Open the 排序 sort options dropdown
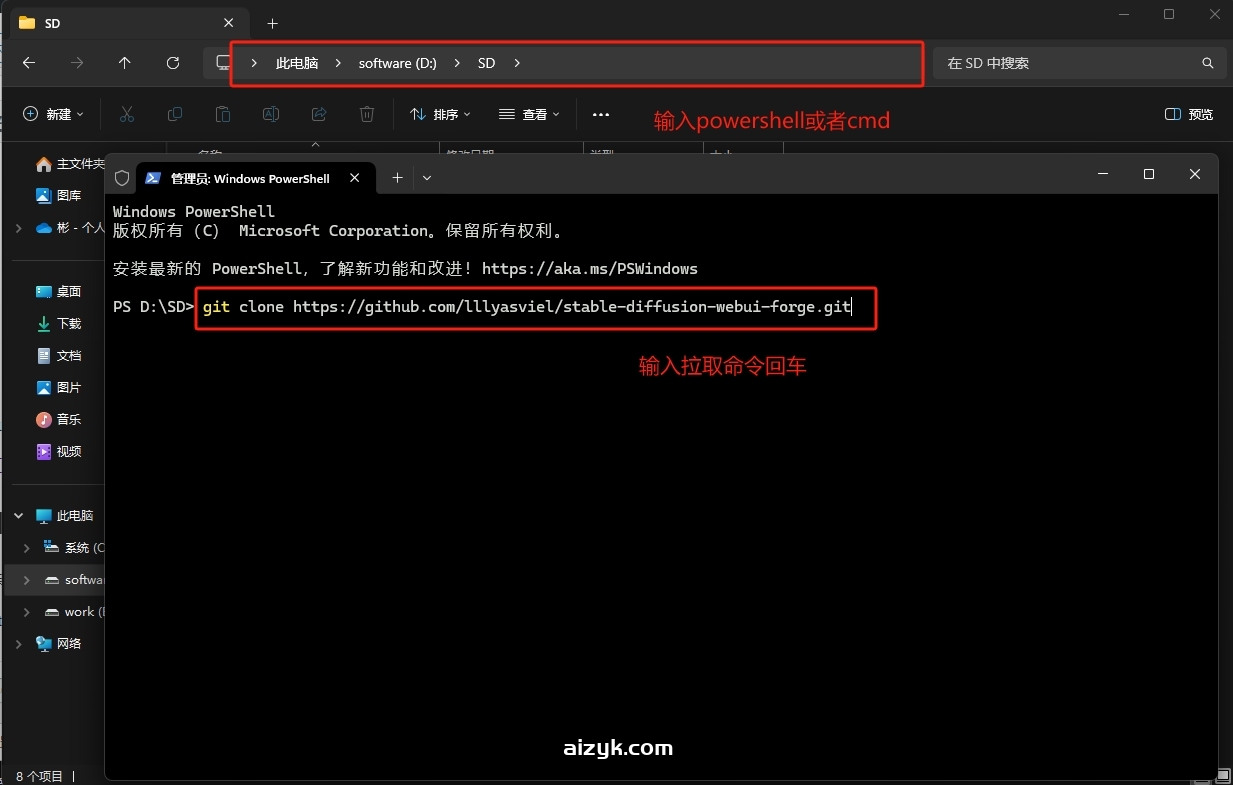The image size is (1233, 785). coord(440,114)
